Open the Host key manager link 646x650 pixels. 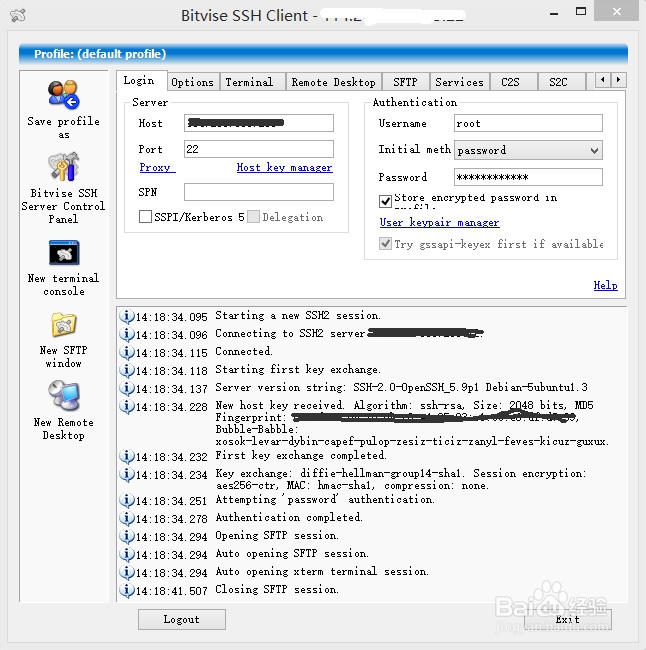pyautogui.click(x=284, y=167)
